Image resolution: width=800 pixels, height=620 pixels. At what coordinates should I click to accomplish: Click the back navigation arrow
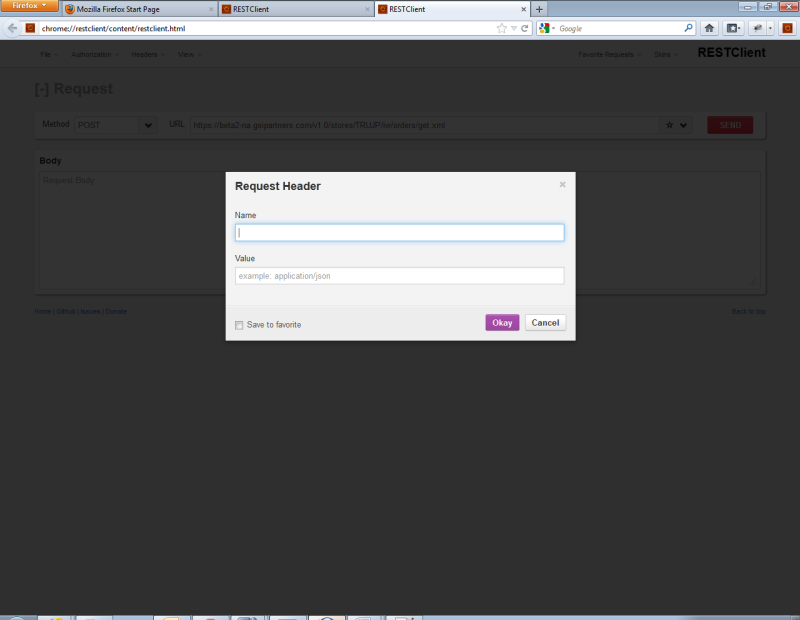(x=13, y=28)
